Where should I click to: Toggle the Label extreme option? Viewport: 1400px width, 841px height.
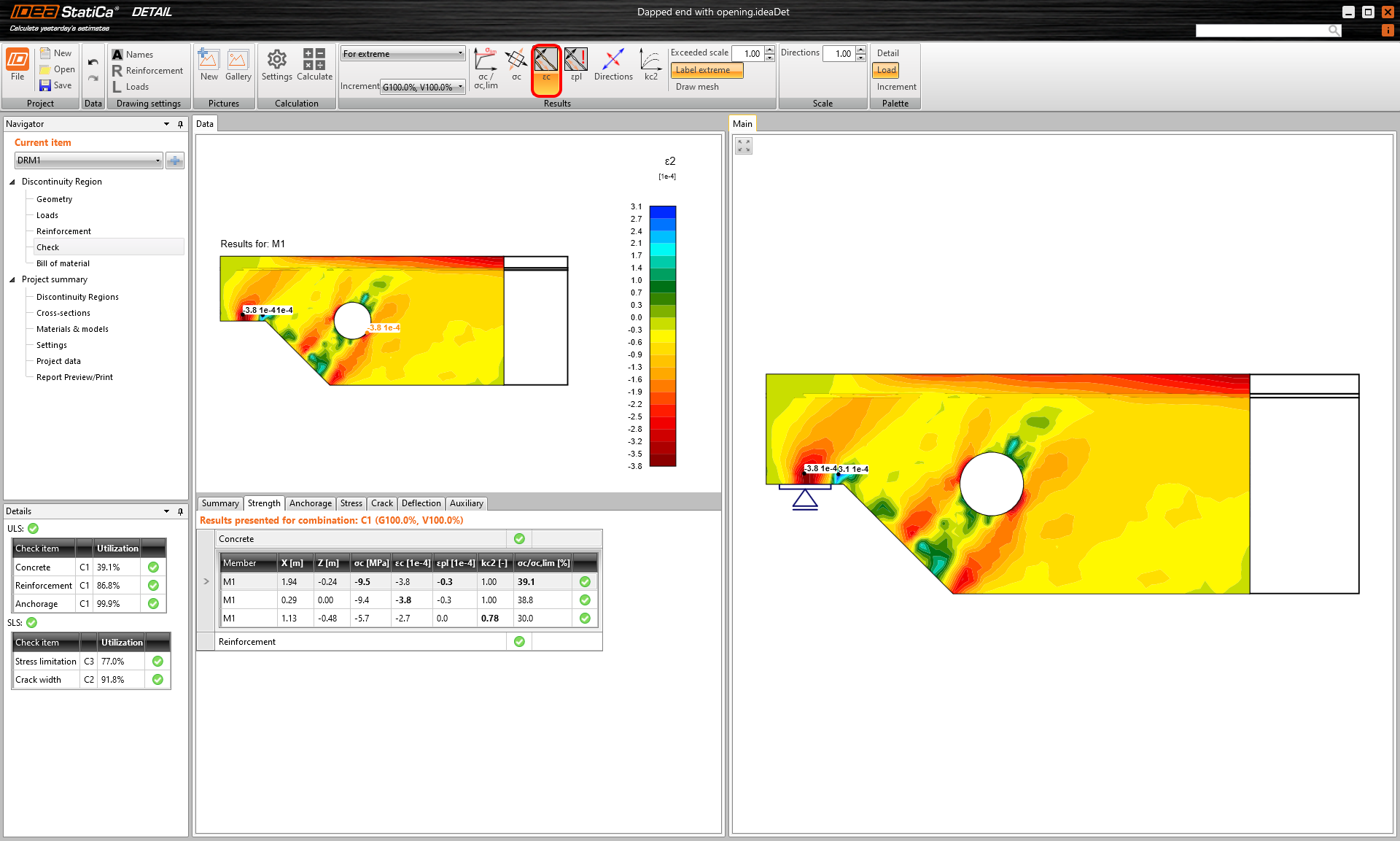coord(706,70)
